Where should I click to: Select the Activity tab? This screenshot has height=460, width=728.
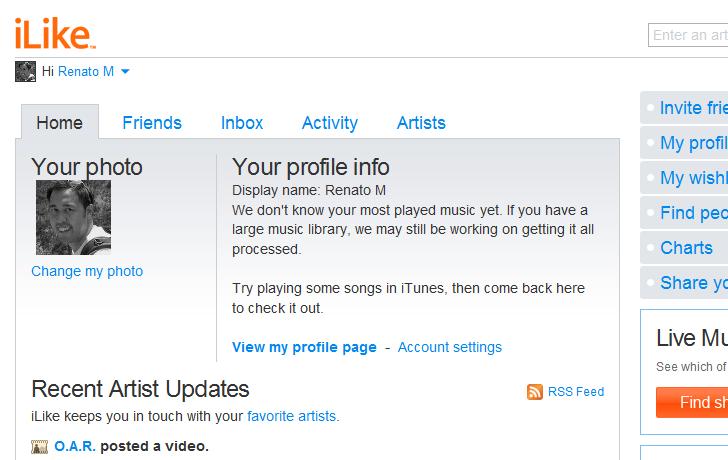330,123
